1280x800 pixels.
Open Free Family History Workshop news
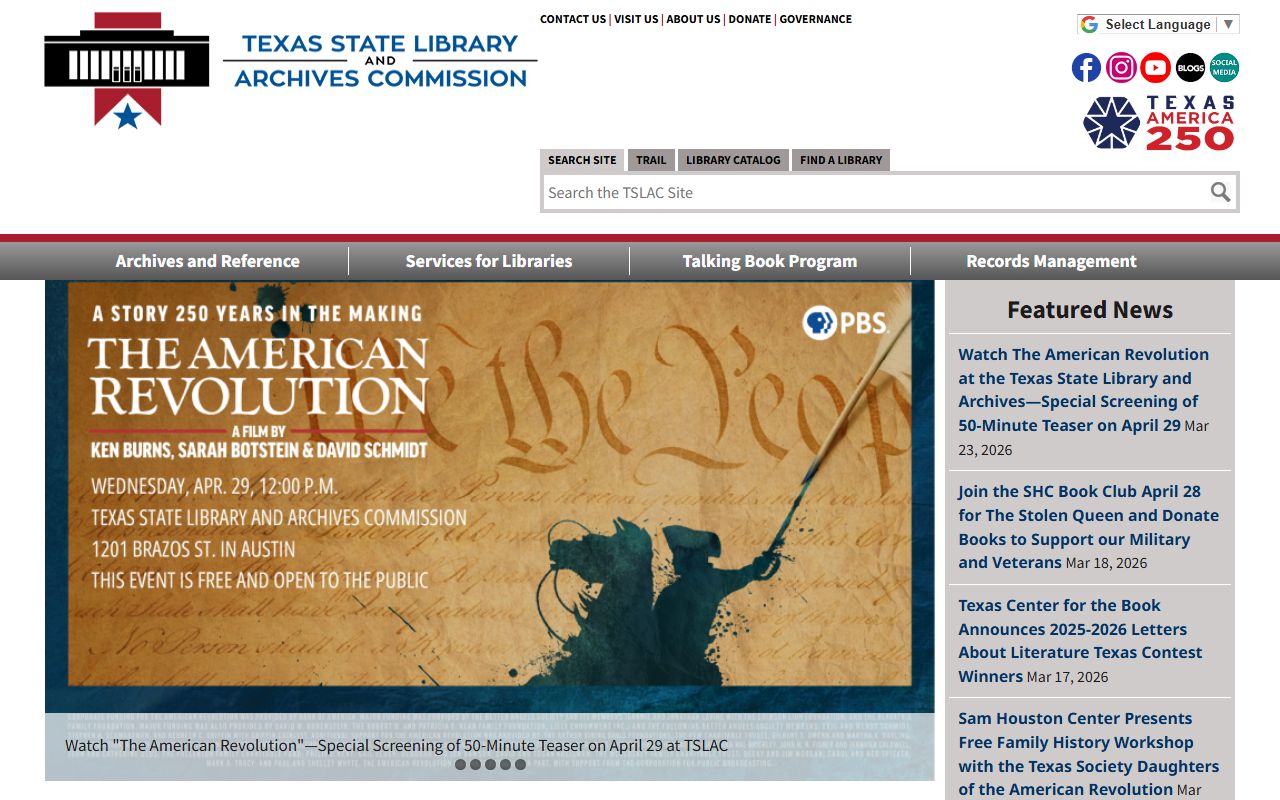point(1088,754)
